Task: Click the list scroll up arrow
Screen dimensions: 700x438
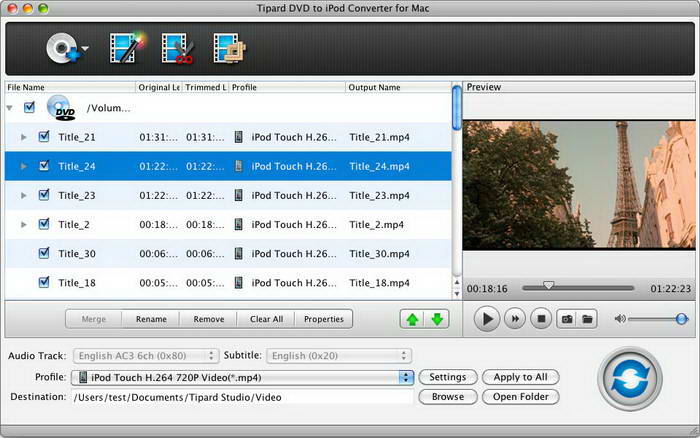Action: click(456, 282)
